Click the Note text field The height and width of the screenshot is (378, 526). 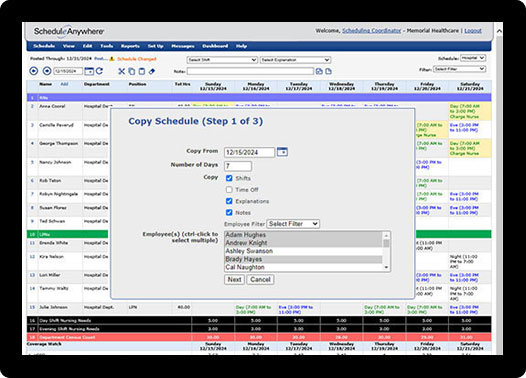point(250,71)
